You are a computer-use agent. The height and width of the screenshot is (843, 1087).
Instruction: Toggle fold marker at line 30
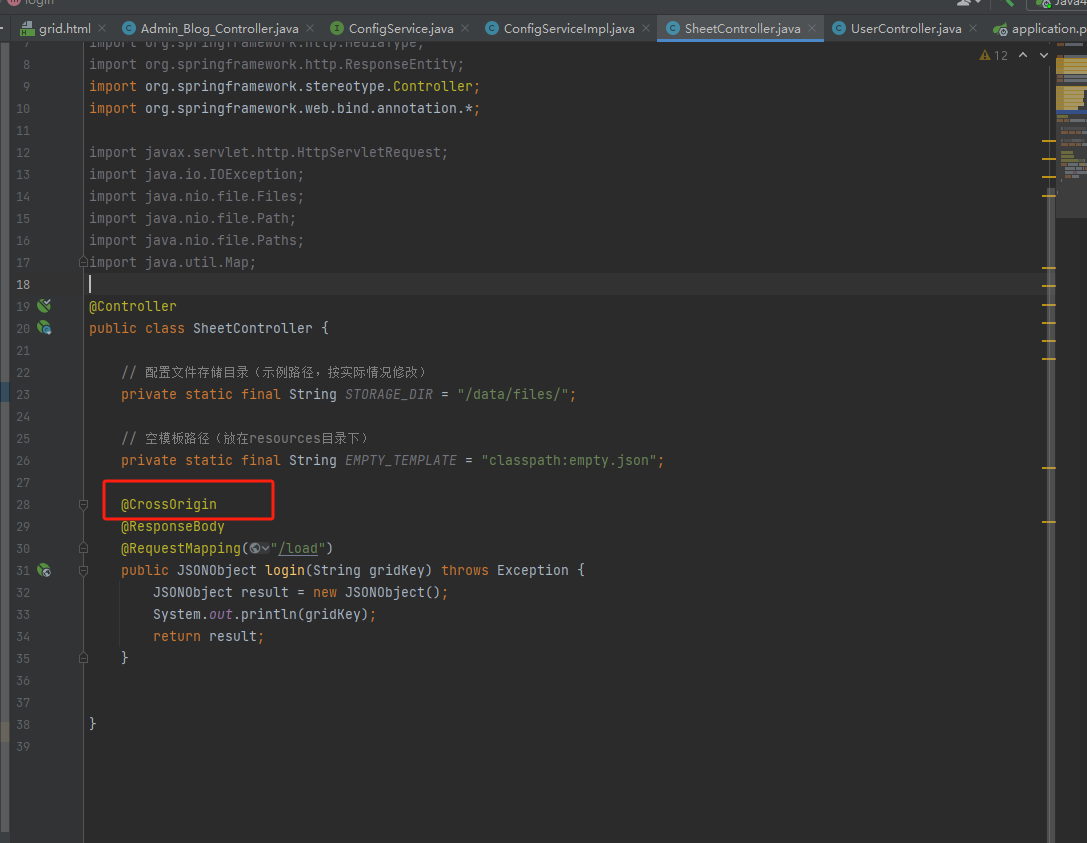coord(83,548)
